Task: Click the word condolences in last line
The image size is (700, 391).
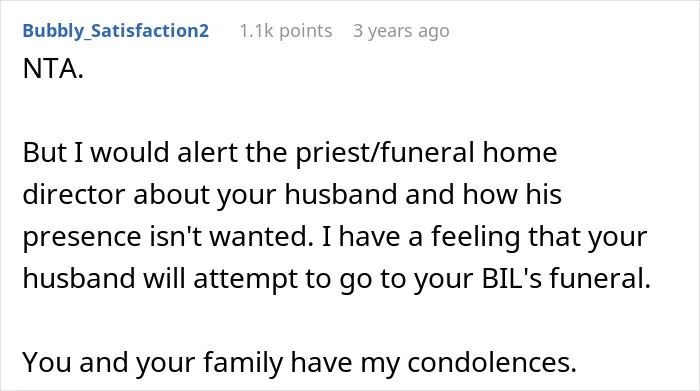Action: click(492, 362)
